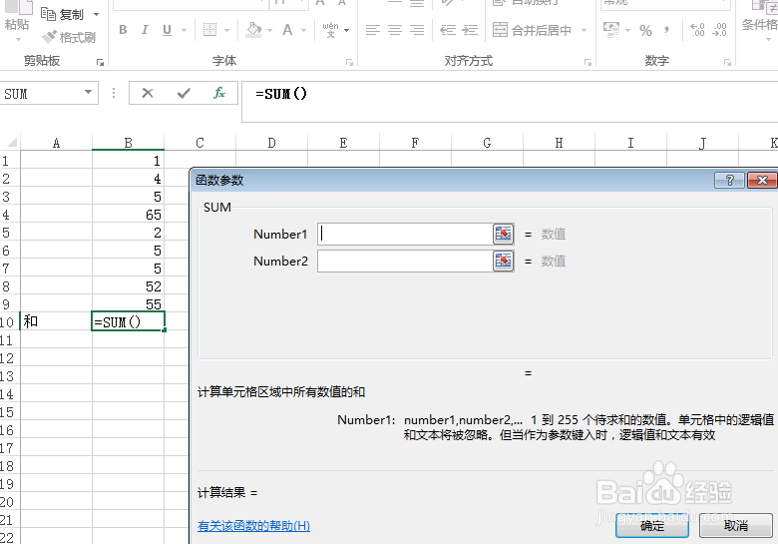Click cell B9 containing 55

pos(128,304)
